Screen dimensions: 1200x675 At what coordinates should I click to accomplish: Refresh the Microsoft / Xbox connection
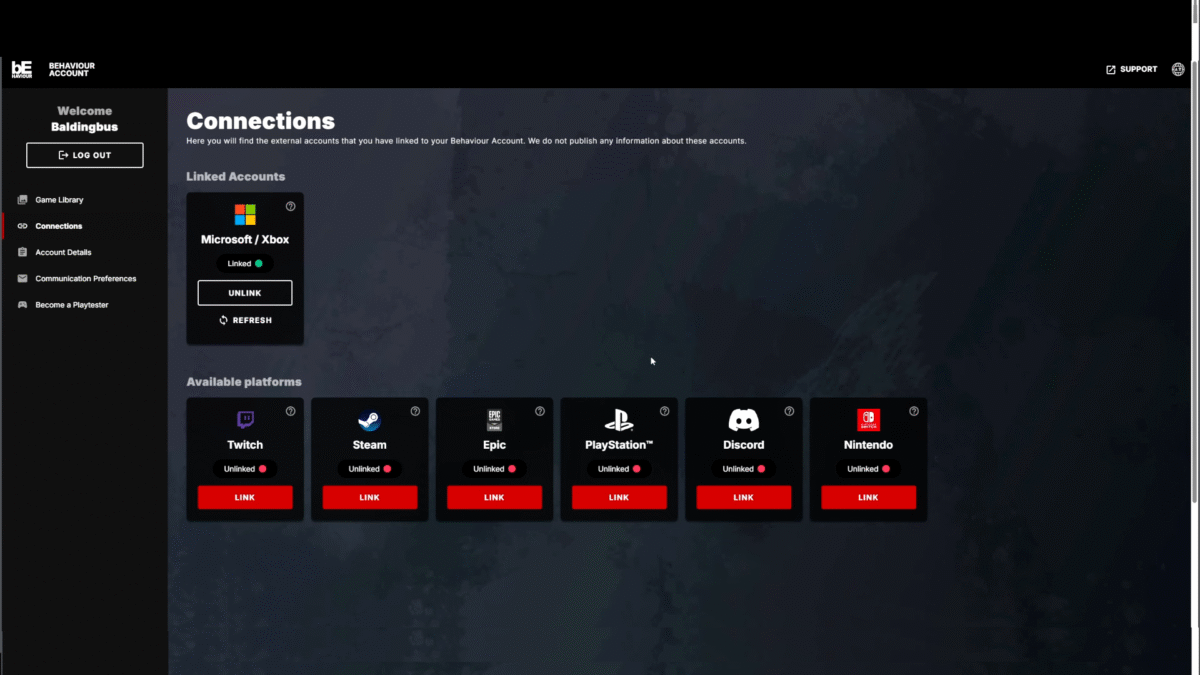245,320
